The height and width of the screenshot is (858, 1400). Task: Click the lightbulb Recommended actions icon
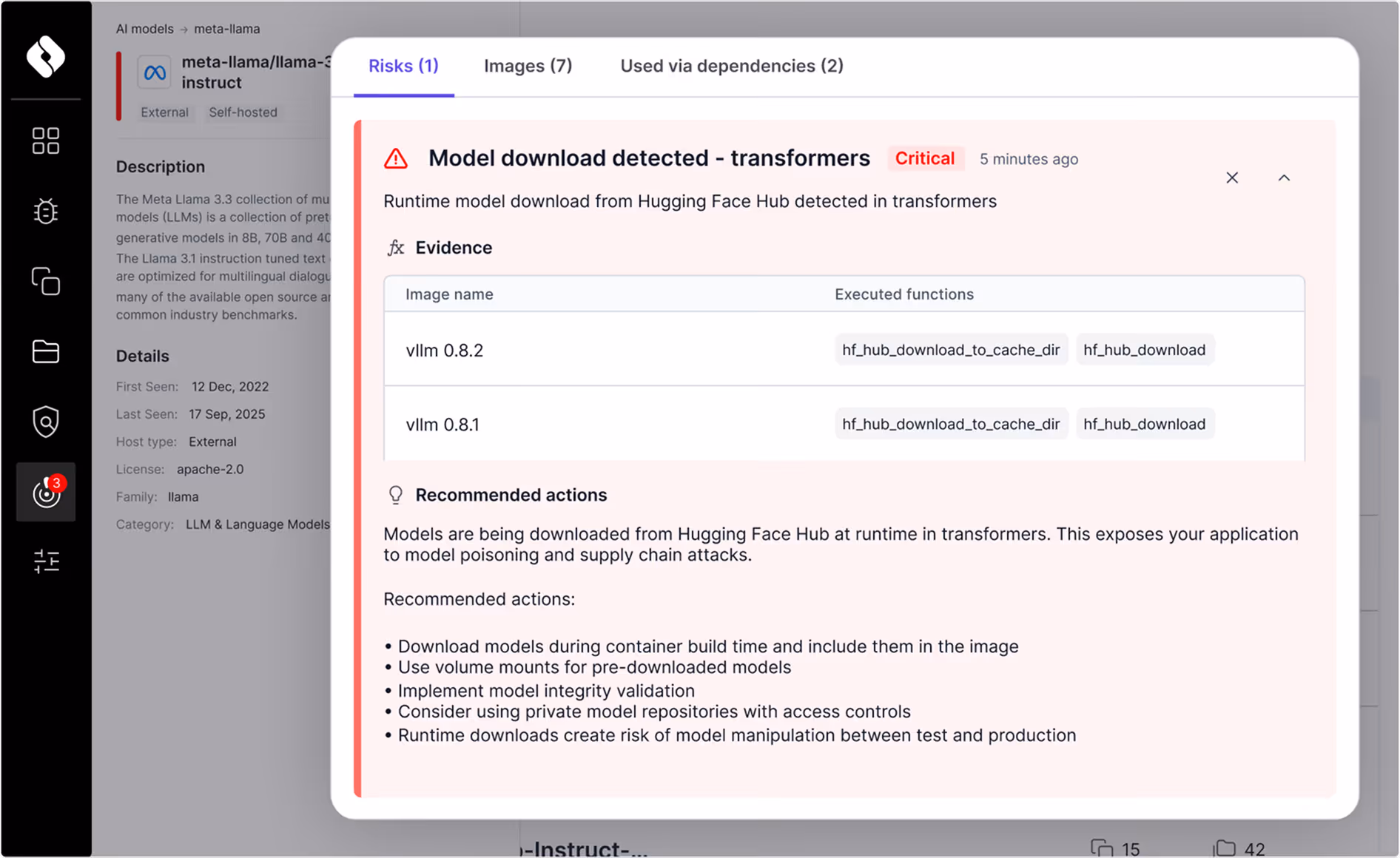coord(396,495)
